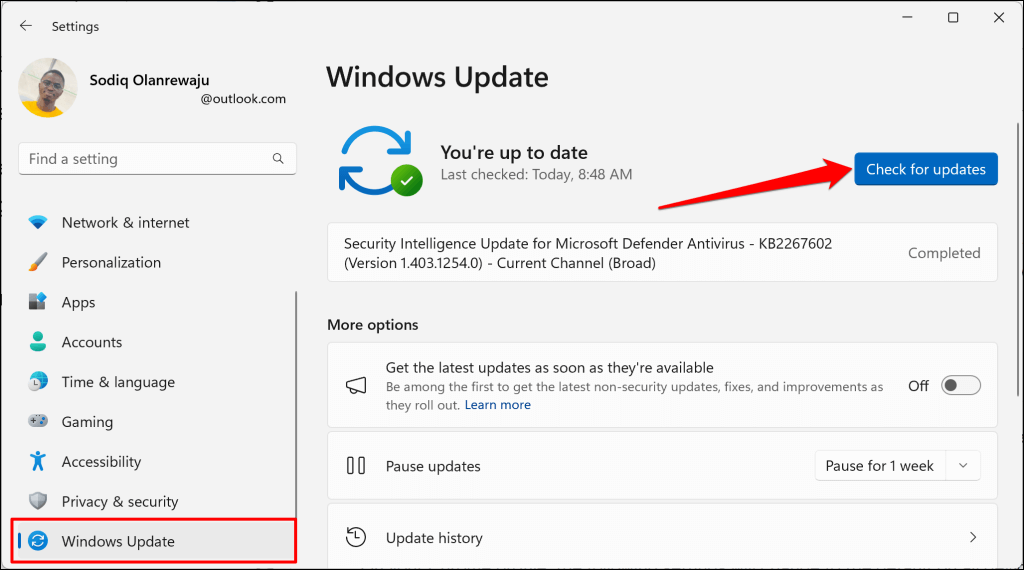
Task: Click the back arrow next to Settings
Action: click(x=25, y=25)
